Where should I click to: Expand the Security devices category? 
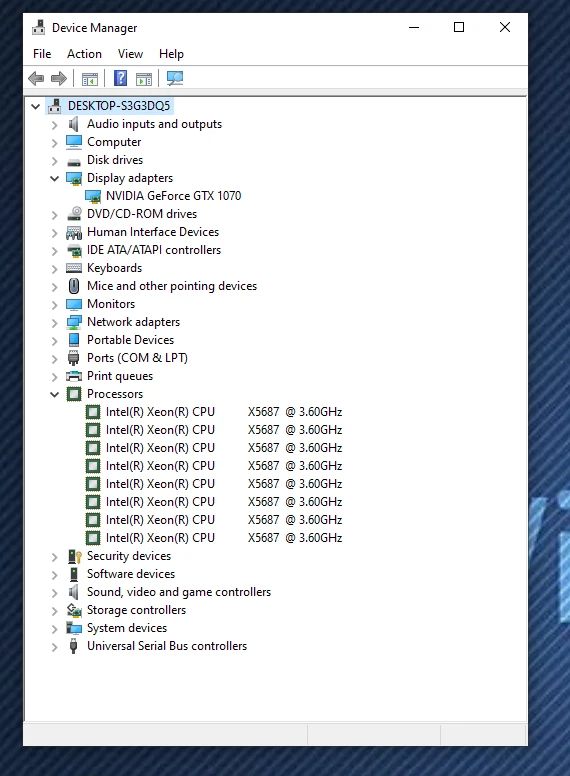[54, 557]
